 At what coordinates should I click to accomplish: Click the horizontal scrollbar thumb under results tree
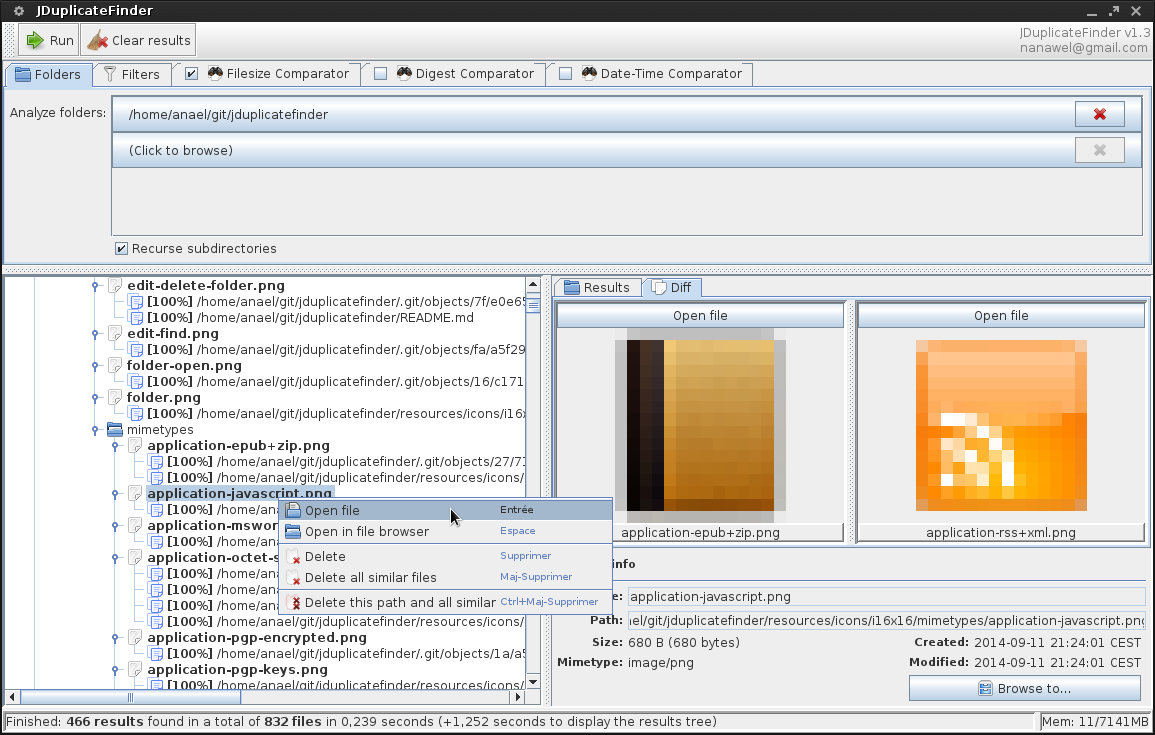click(x=130, y=697)
